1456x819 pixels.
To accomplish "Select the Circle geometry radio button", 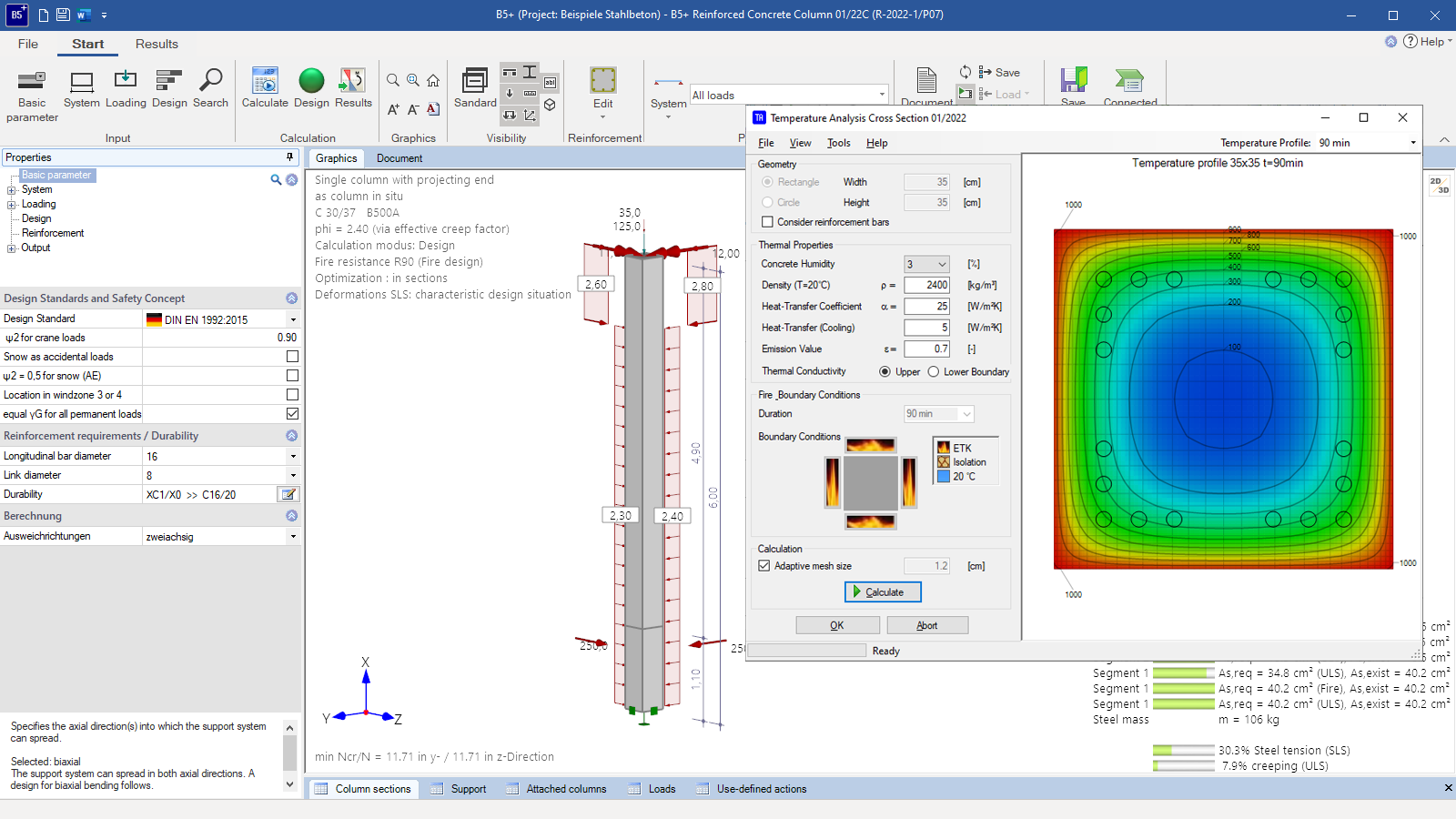I will click(x=767, y=202).
